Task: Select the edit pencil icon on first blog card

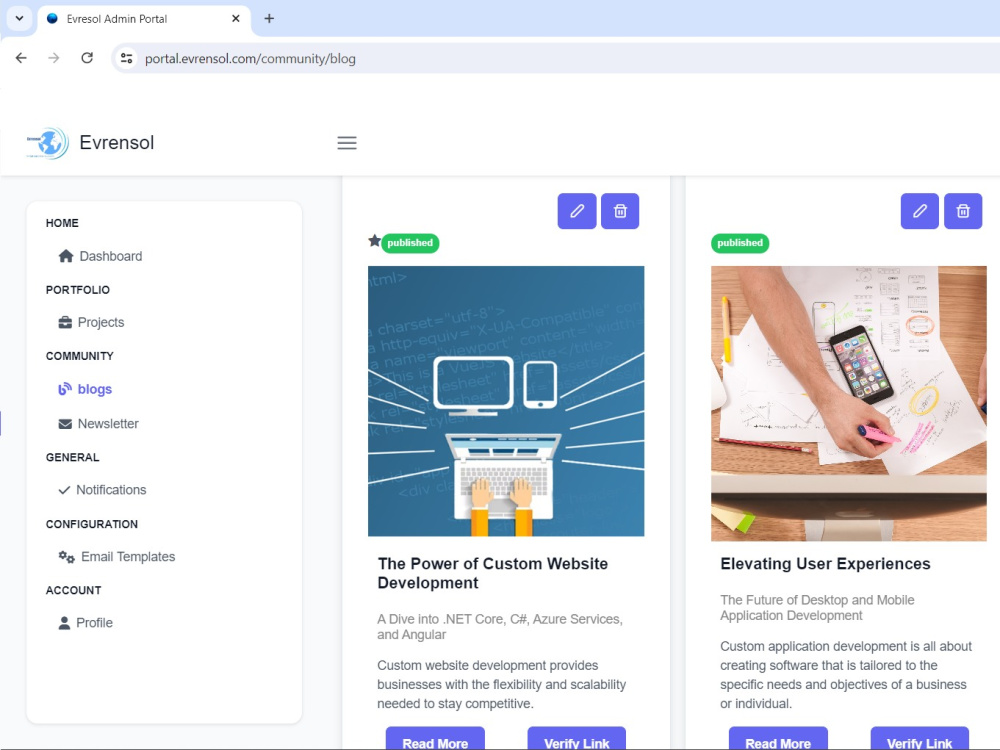Action: (577, 211)
